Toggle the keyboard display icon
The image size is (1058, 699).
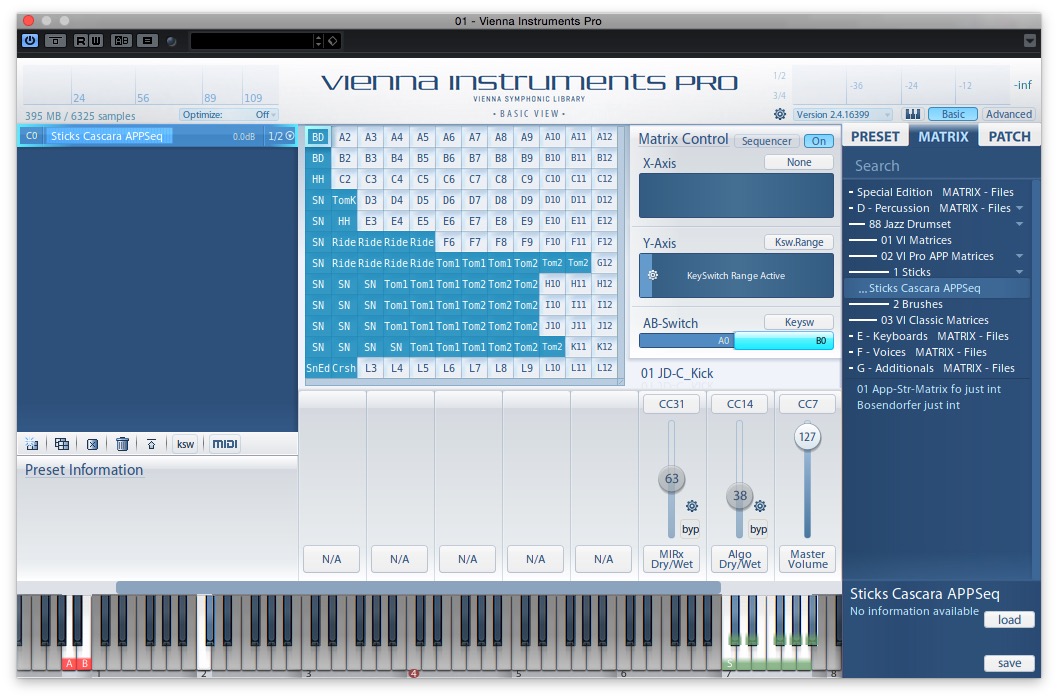912,114
